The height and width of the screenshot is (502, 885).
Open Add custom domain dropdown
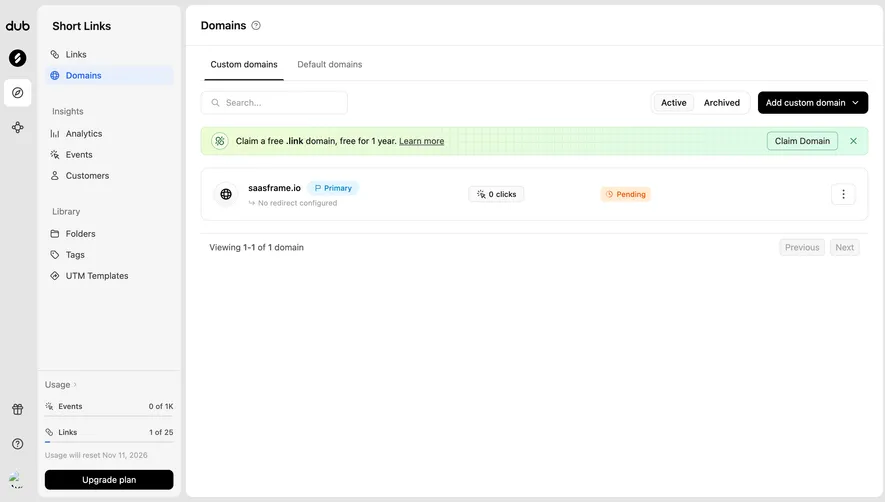coord(812,103)
